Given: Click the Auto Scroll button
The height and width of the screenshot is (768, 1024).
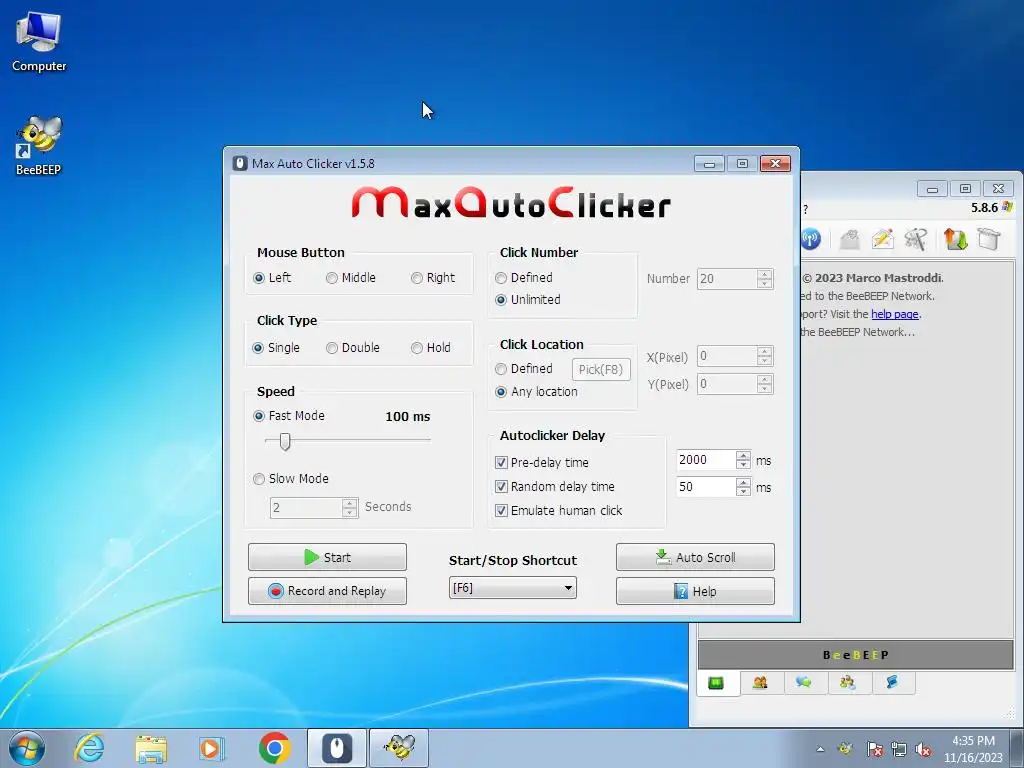Looking at the screenshot, I should pos(696,557).
